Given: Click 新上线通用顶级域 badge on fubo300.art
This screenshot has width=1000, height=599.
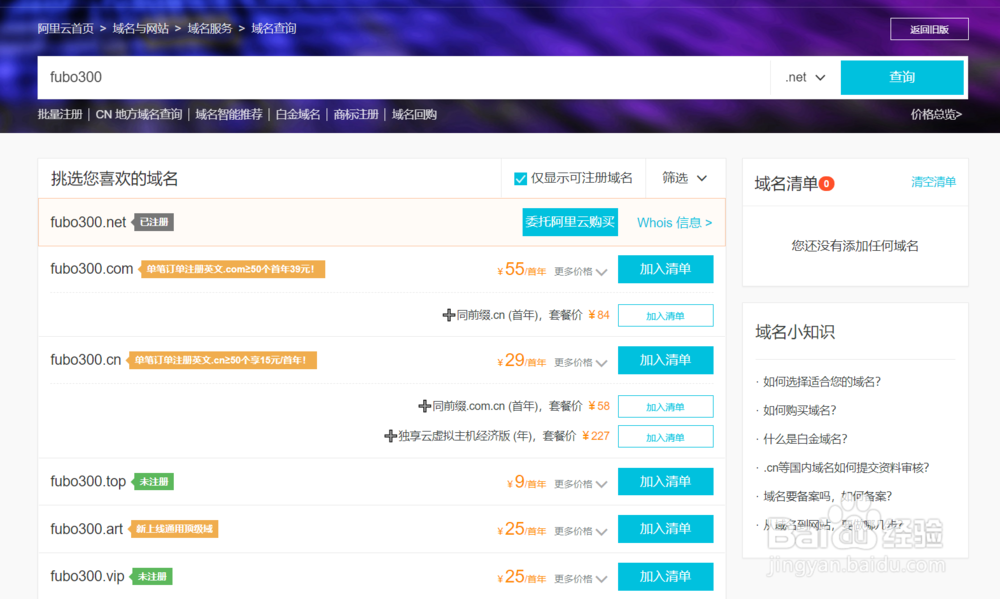Looking at the screenshot, I should coord(174,529).
